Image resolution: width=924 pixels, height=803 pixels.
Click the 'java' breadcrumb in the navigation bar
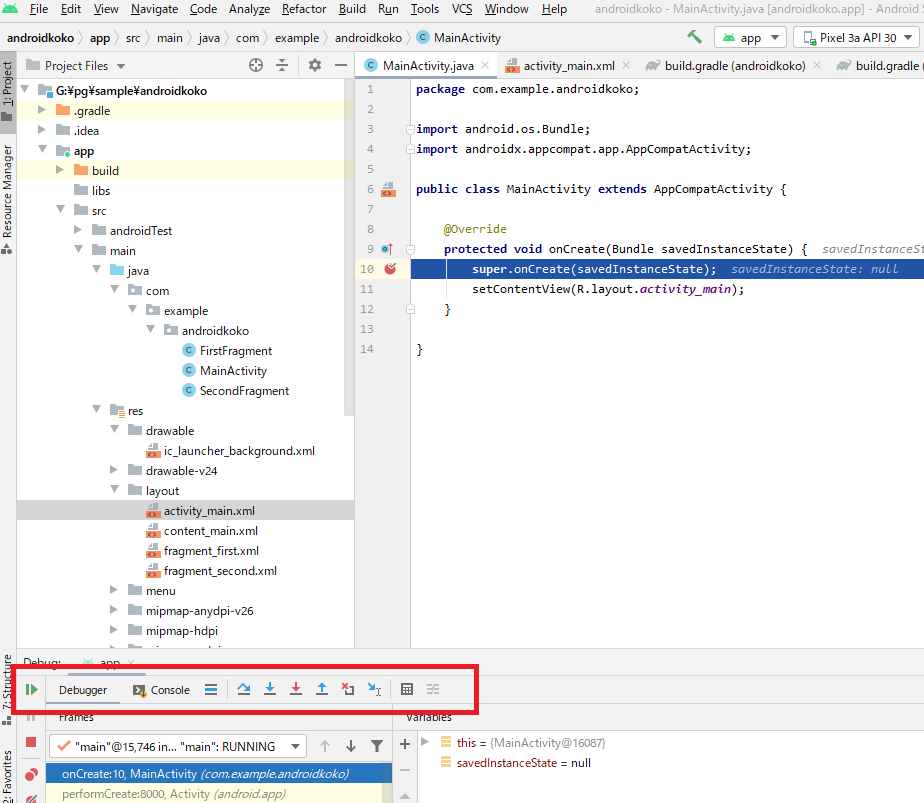209,38
